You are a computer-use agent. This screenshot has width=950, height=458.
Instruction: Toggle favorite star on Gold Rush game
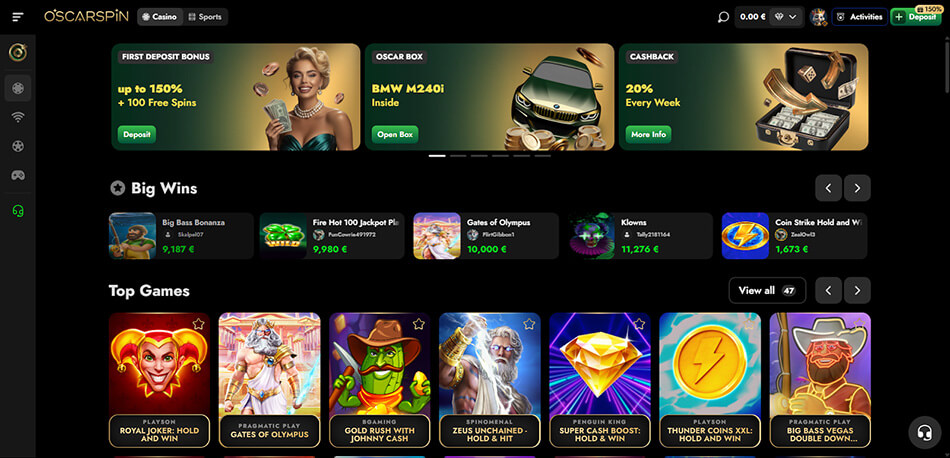pos(419,324)
